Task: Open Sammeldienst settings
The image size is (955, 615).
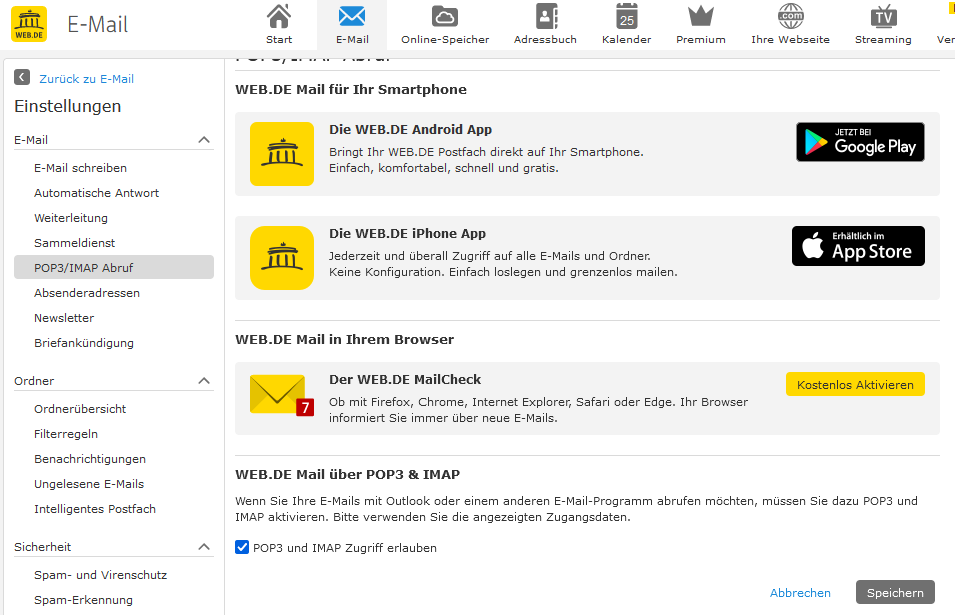Action: (74, 243)
